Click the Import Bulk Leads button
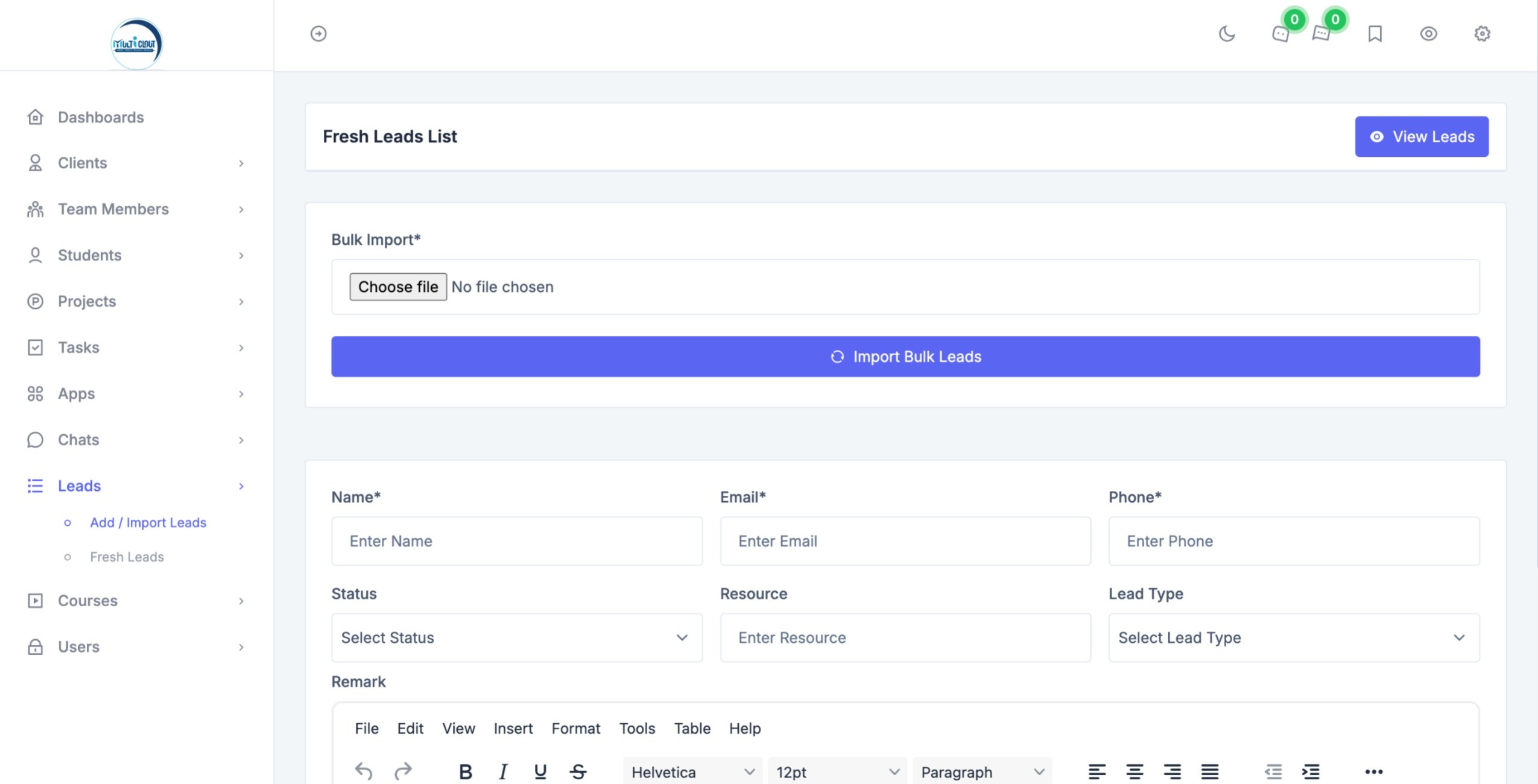 pyautogui.click(x=905, y=356)
